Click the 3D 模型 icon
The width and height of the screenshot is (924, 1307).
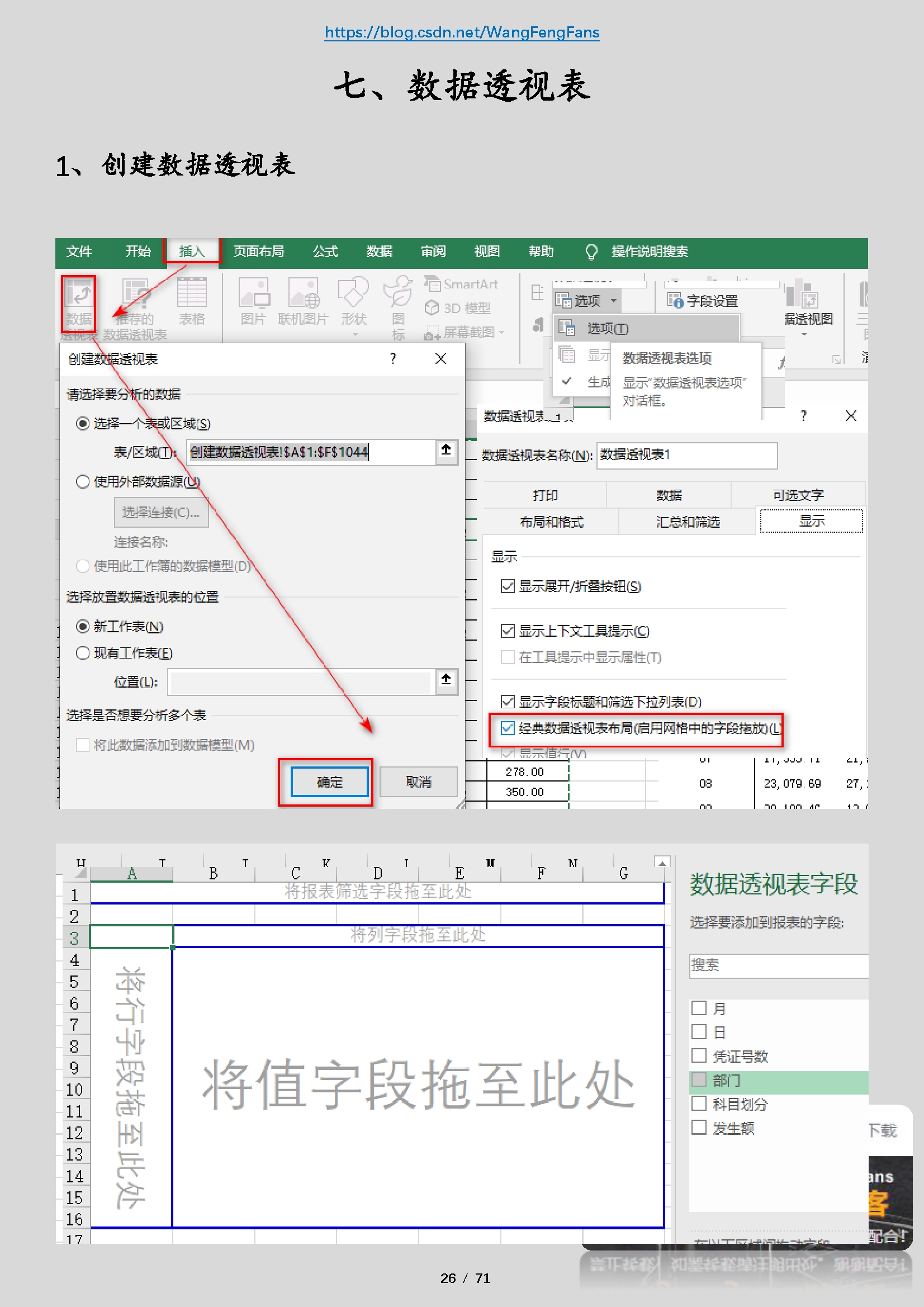(x=458, y=308)
